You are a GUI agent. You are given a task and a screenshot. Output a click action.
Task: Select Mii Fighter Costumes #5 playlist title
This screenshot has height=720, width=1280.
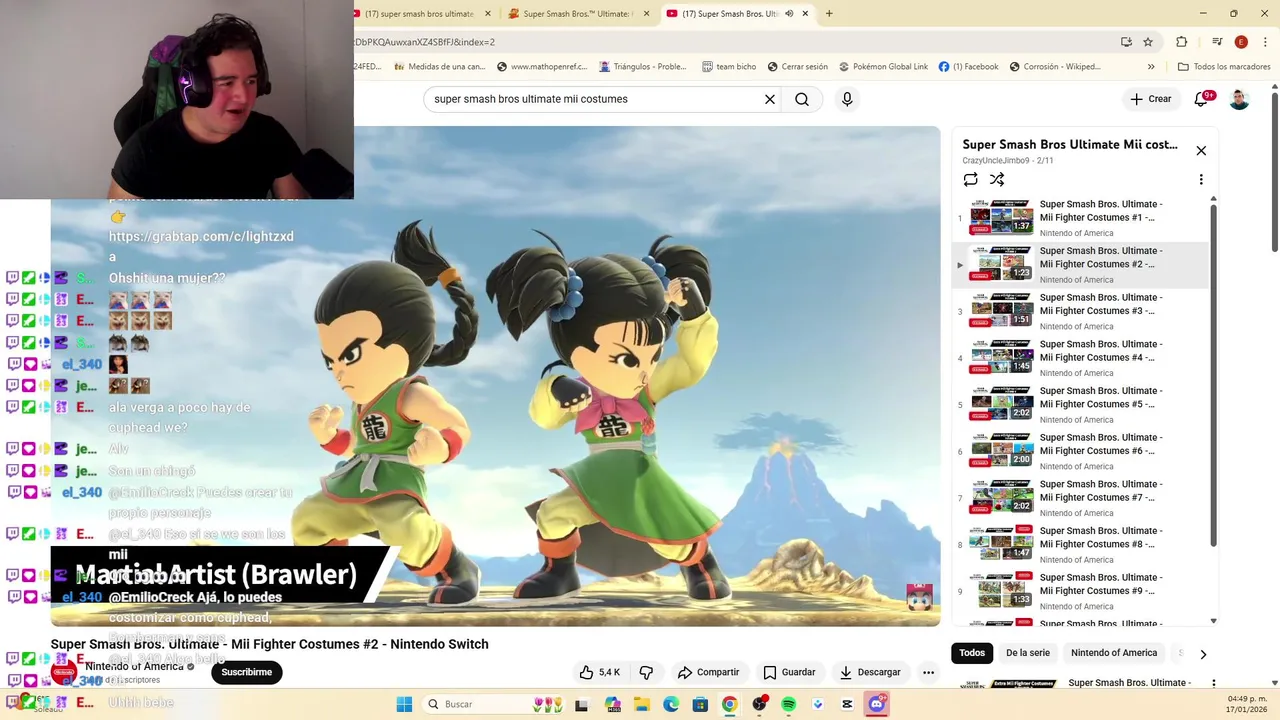pyautogui.click(x=1101, y=398)
